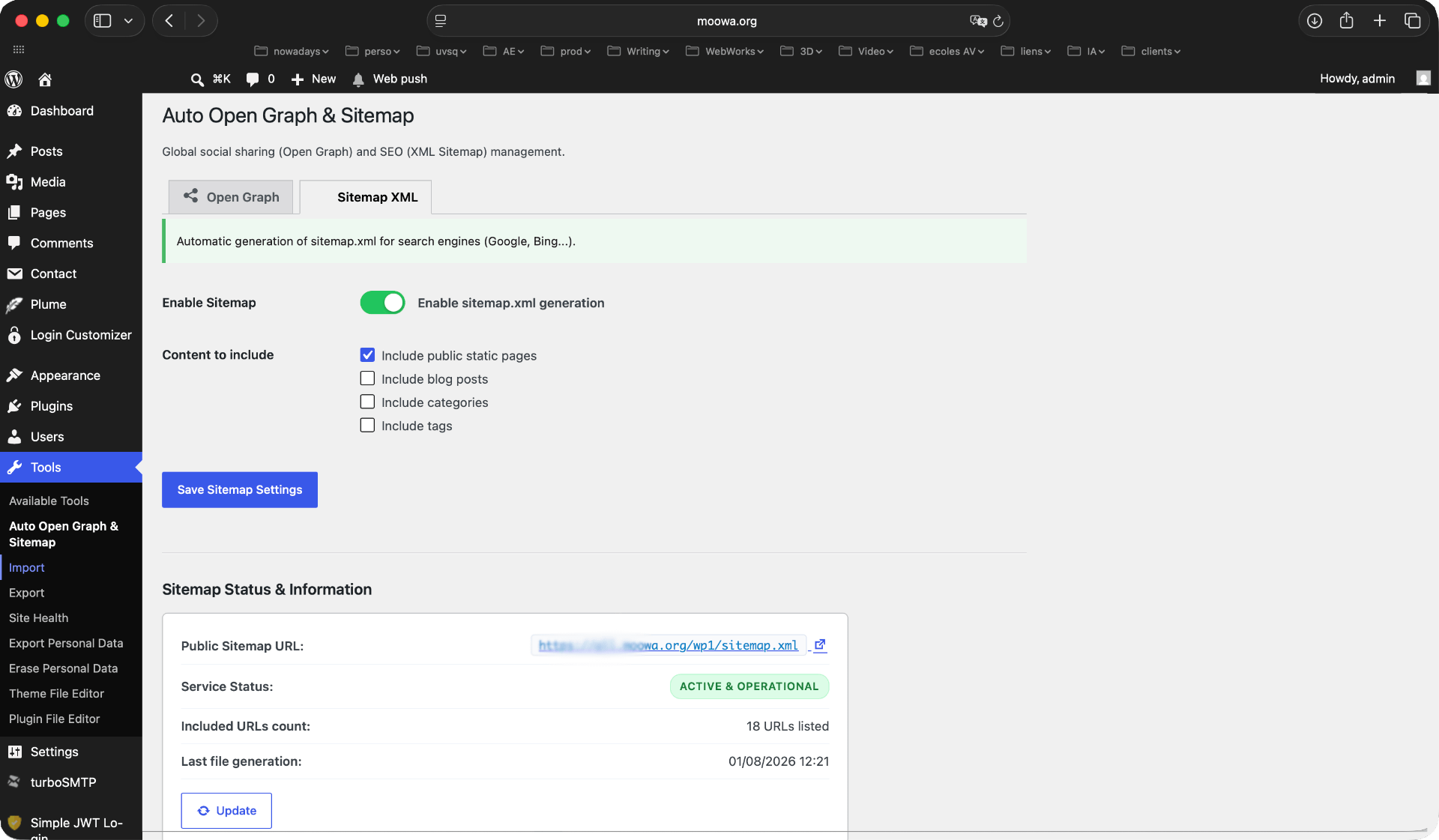1439x840 pixels.
Task: Go forward with browser forward arrow
Action: [200, 21]
